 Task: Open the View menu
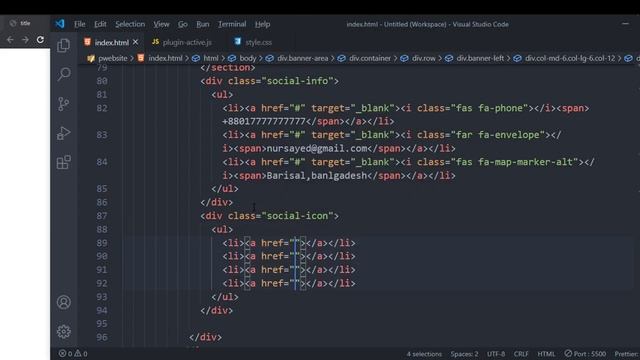coord(161,24)
